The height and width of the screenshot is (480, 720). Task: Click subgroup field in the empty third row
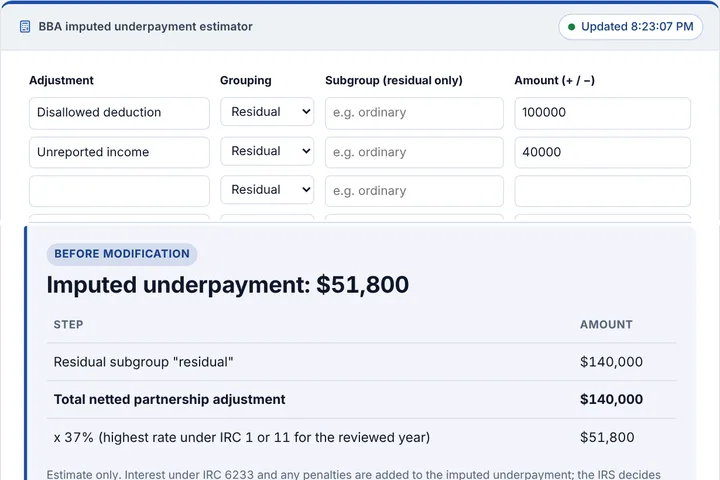coord(414,191)
